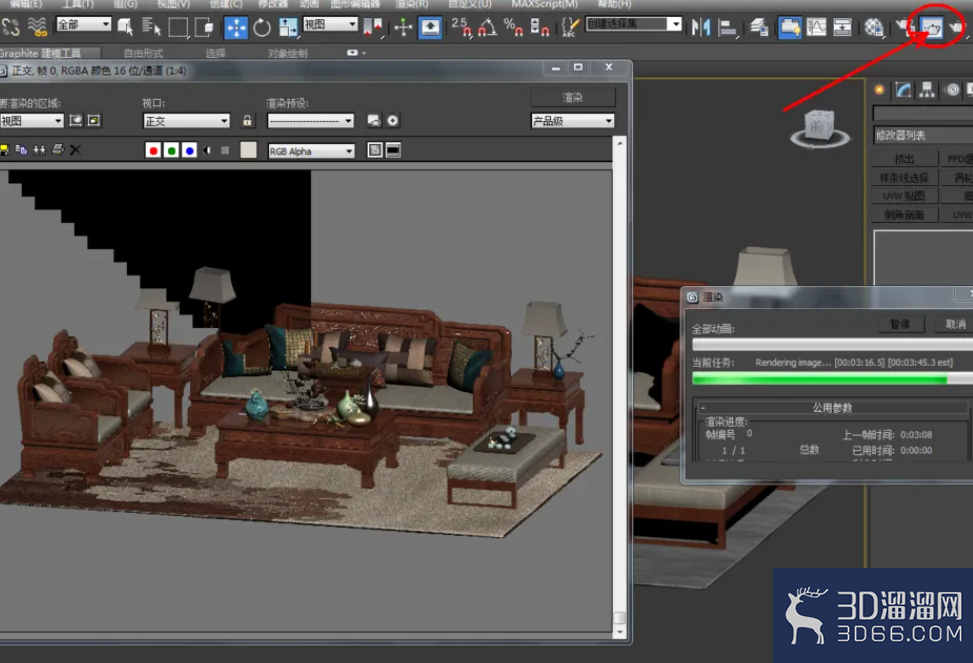The image size is (973, 663).
Task: Switch to the 选择 ribbon tab
Action: 215,53
